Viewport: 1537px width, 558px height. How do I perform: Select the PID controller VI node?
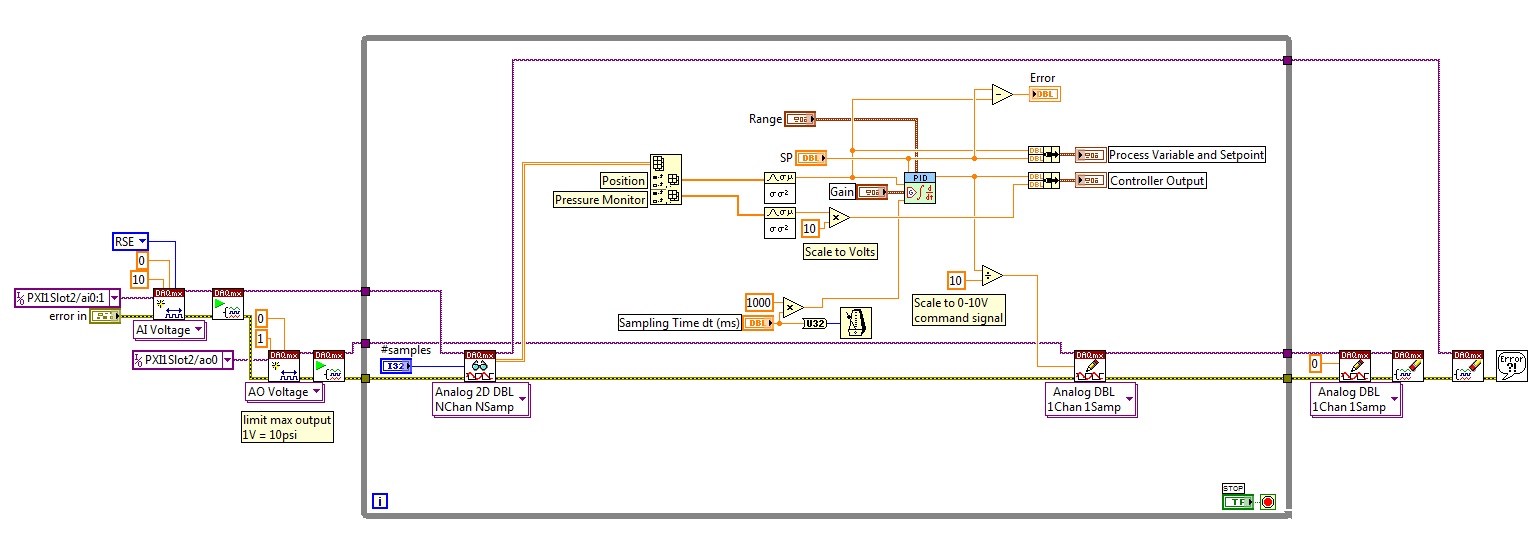pos(919,187)
